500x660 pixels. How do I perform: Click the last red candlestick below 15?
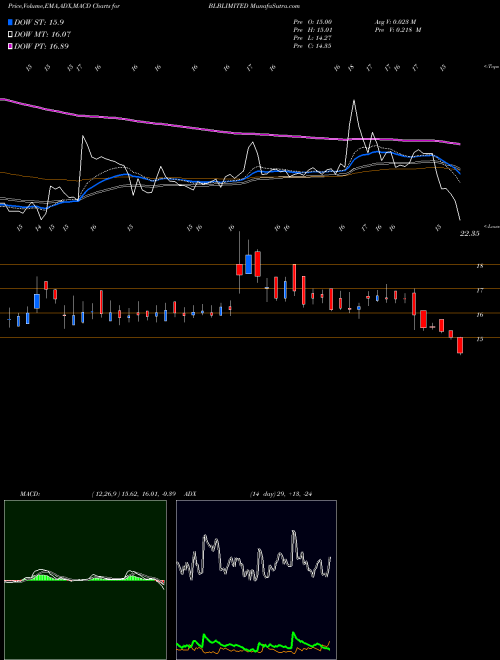pyautogui.click(x=460, y=345)
